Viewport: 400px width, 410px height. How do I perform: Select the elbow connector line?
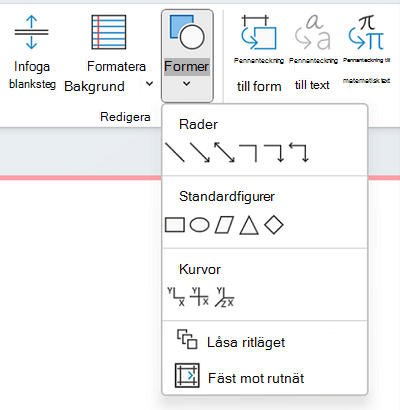[249, 153]
